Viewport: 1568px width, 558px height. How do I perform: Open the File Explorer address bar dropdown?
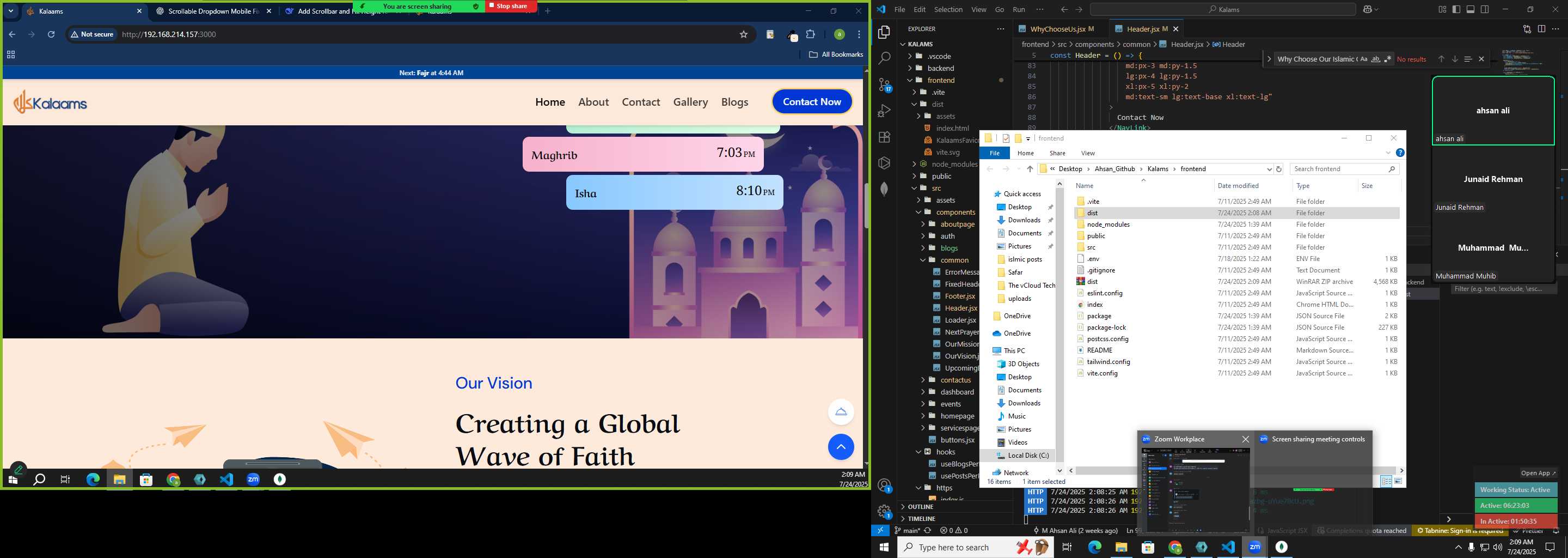1269,169
